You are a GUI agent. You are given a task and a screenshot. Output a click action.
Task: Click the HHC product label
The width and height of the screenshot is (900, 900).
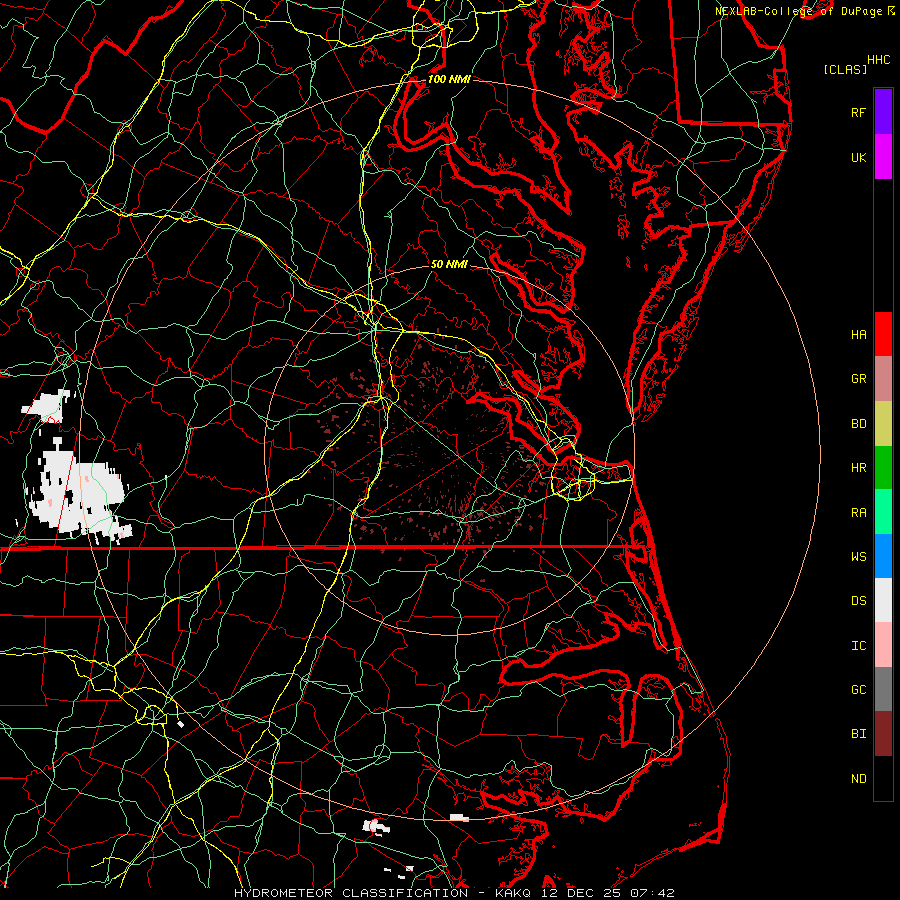[878, 60]
